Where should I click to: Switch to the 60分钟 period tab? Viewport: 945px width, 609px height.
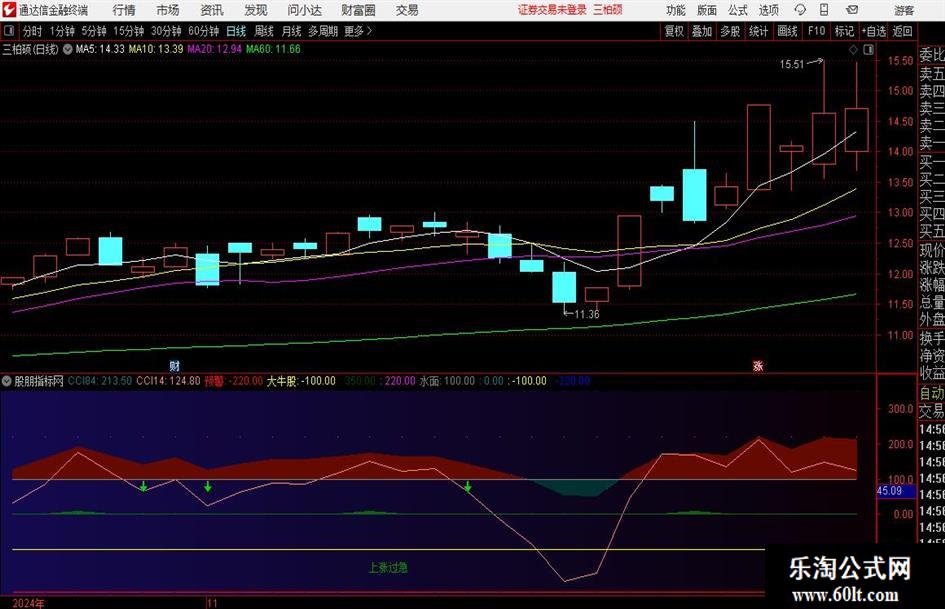coord(203,31)
